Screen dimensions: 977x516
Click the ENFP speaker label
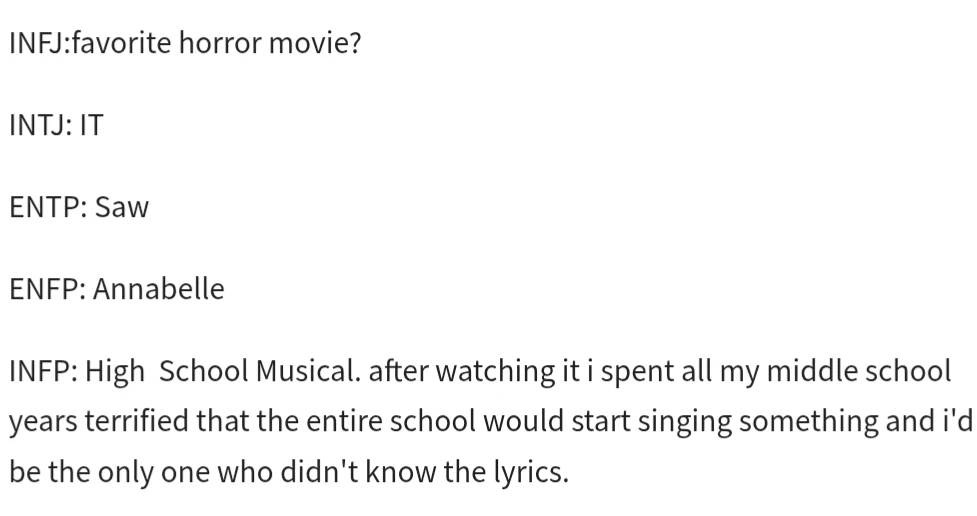[x=42, y=289]
